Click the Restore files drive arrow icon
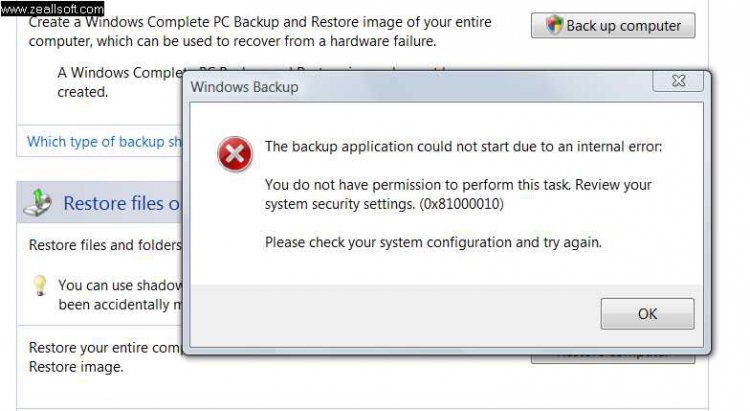750x411 pixels. click(37, 202)
